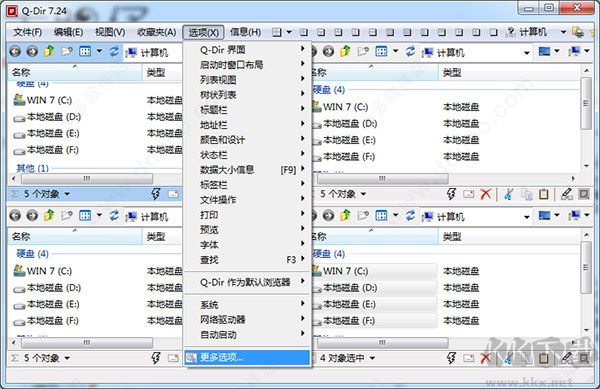Click view mode icon in top-left pane
600x389 pixels.
pyautogui.click(x=85, y=51)
